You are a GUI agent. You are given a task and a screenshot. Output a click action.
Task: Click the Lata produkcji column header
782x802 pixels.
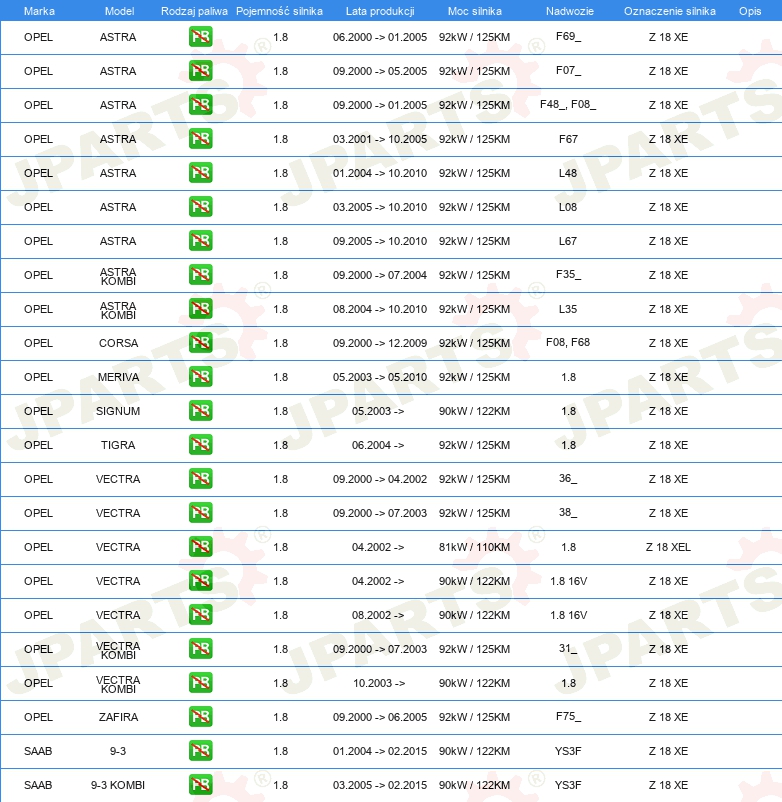click(379, 11)
